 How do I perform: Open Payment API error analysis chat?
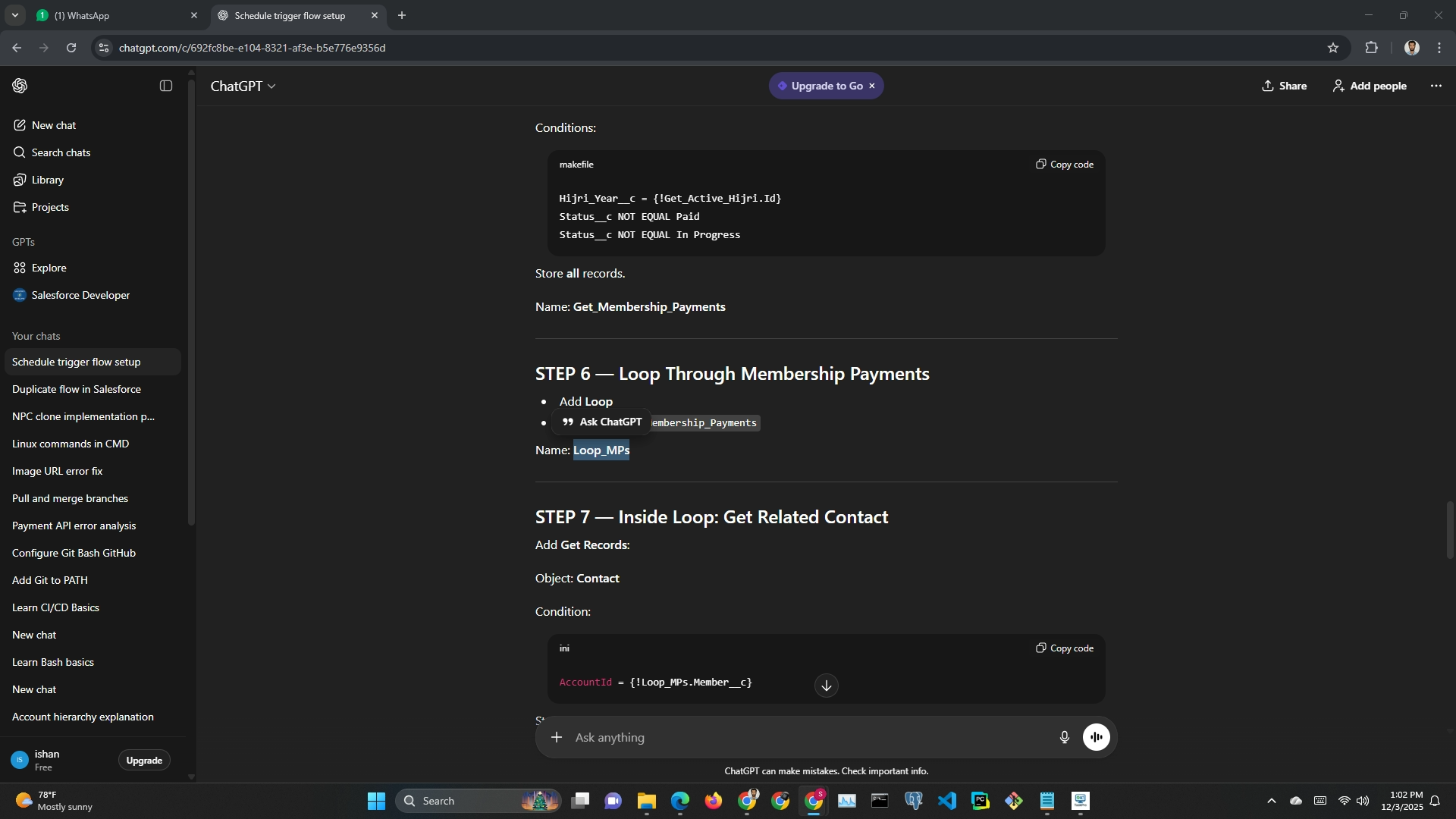74,526
